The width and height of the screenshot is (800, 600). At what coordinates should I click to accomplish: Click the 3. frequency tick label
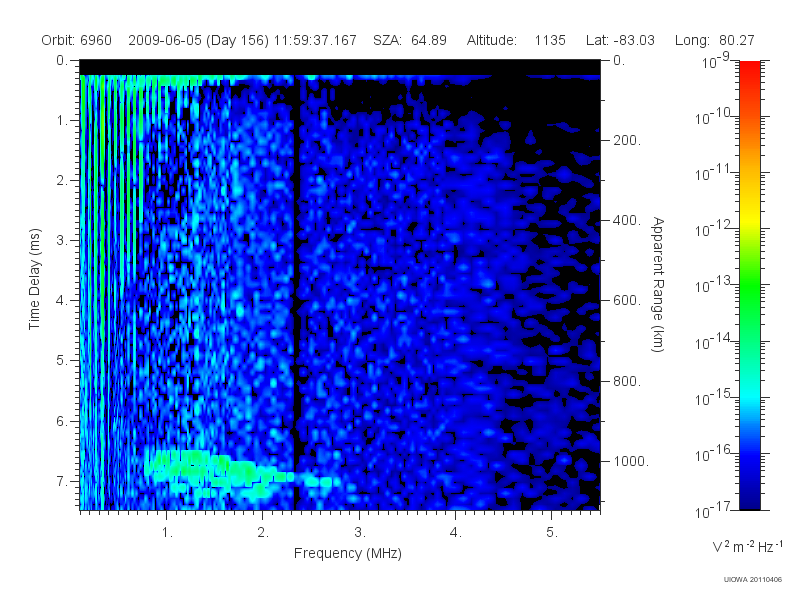(x=360, y=532)
